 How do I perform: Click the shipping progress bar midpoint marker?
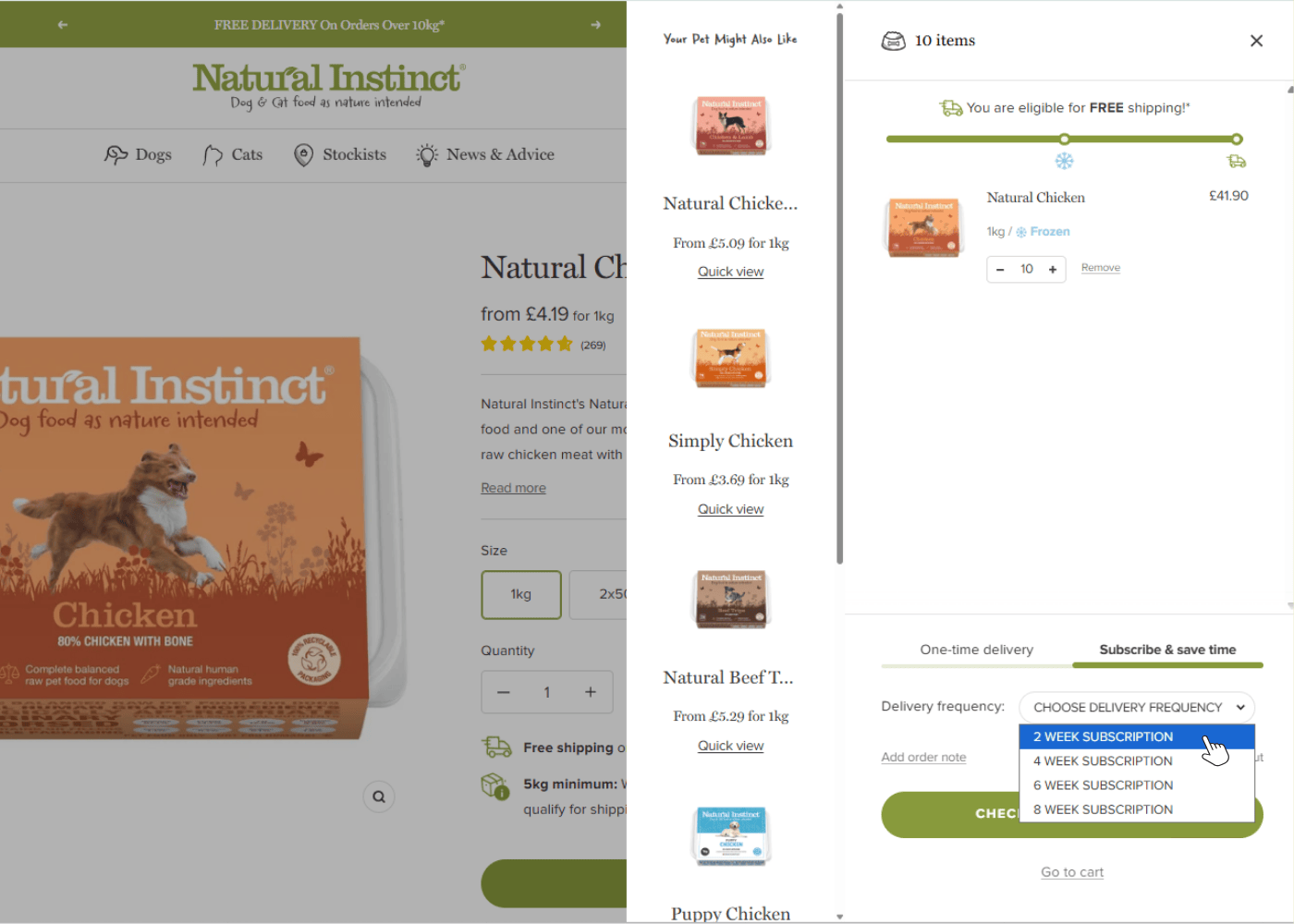coord(1065,140)
